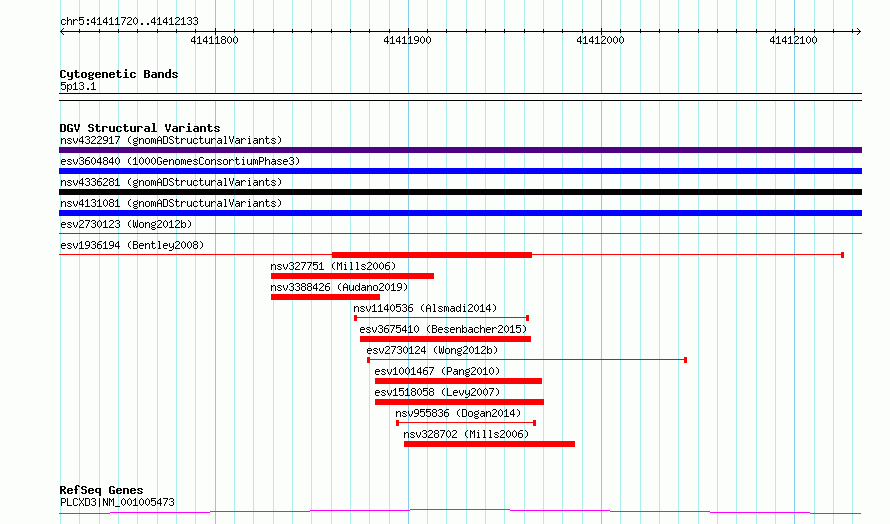Click the esv1936194 (Bentley2008) label
The height and width of the screenshot is (524, 890).
[132, 245]
